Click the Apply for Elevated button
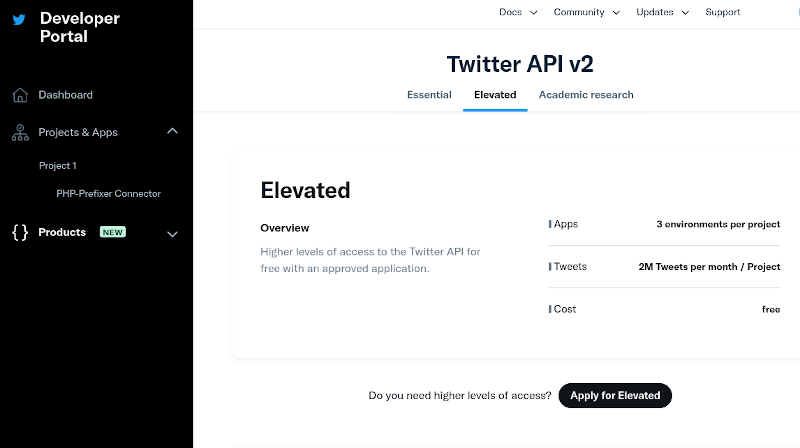This screenshot has height=448, width=800. coord(615,395)
